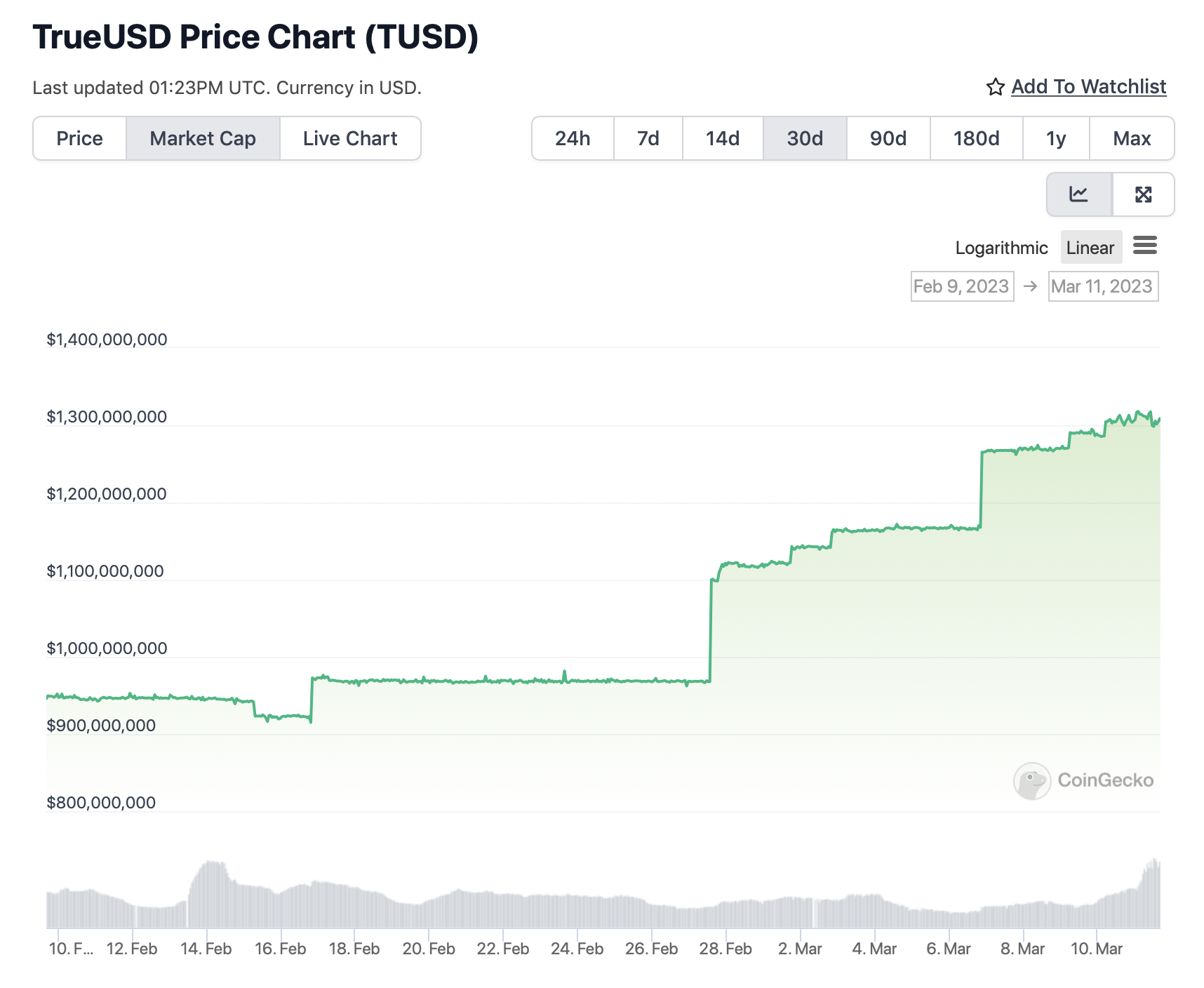
Task: Select the Market Cap tab
Action: pyautogui.click(x=203, y=138)
